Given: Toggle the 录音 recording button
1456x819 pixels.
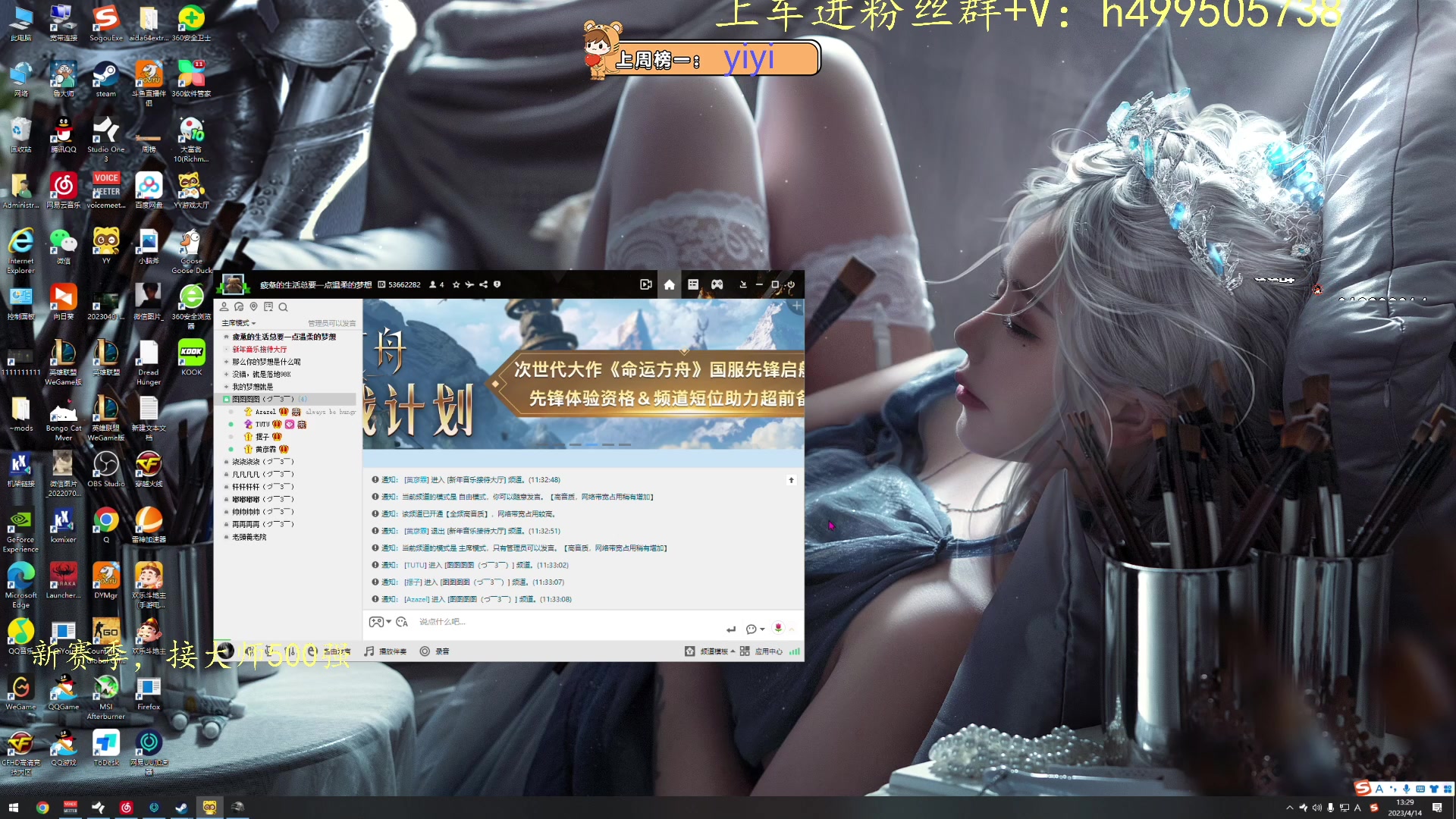Looking at the screenshot, I should point(435,651).
